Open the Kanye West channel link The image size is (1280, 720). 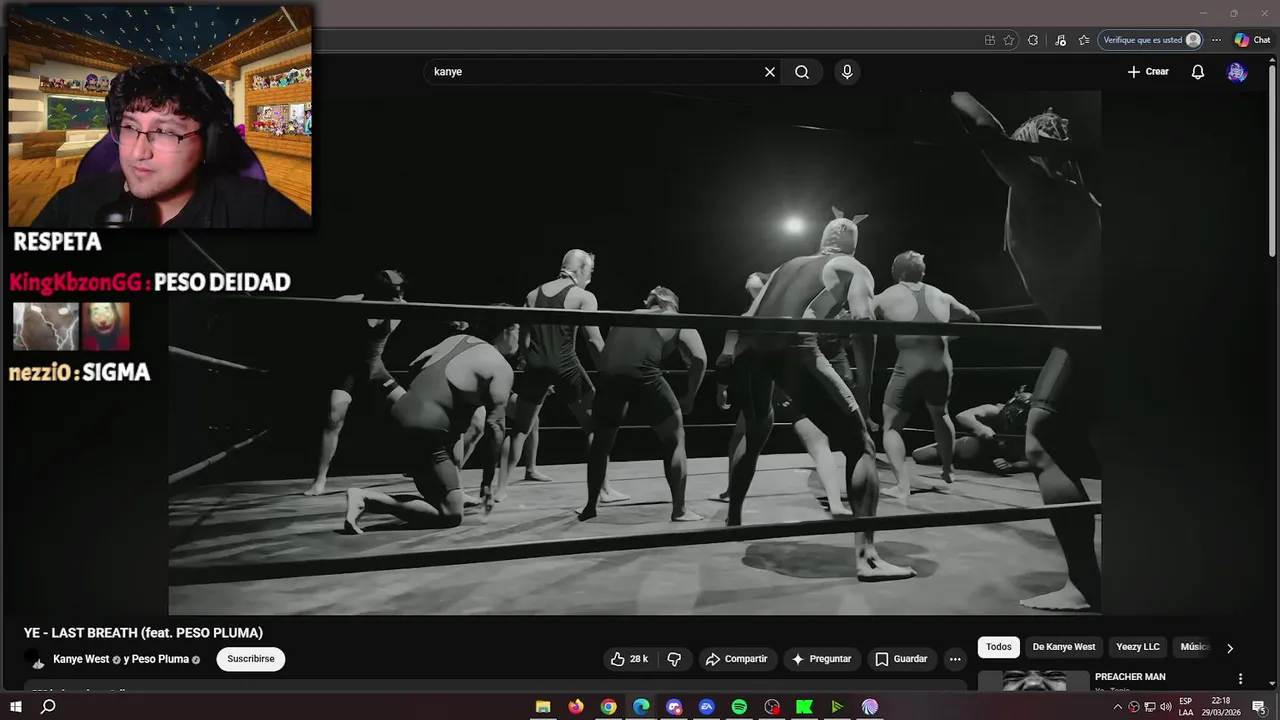81,659
